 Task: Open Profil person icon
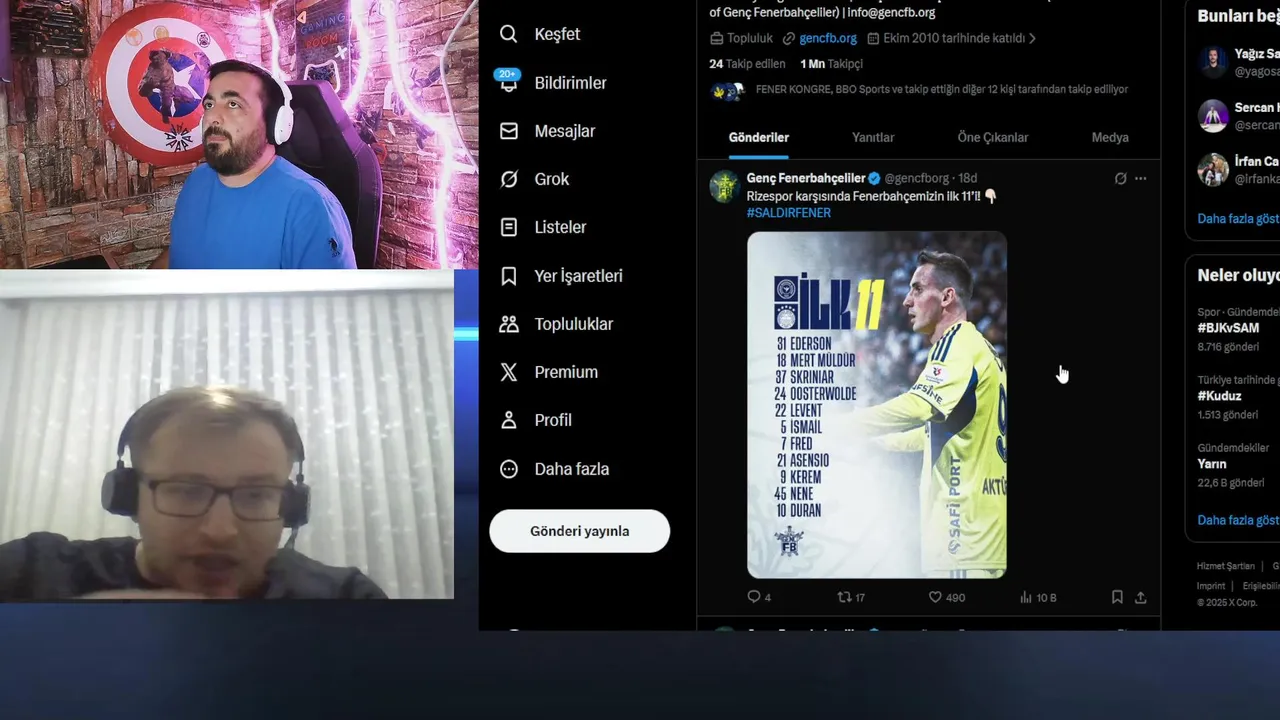pyautogui.click(x=508, y=420)
